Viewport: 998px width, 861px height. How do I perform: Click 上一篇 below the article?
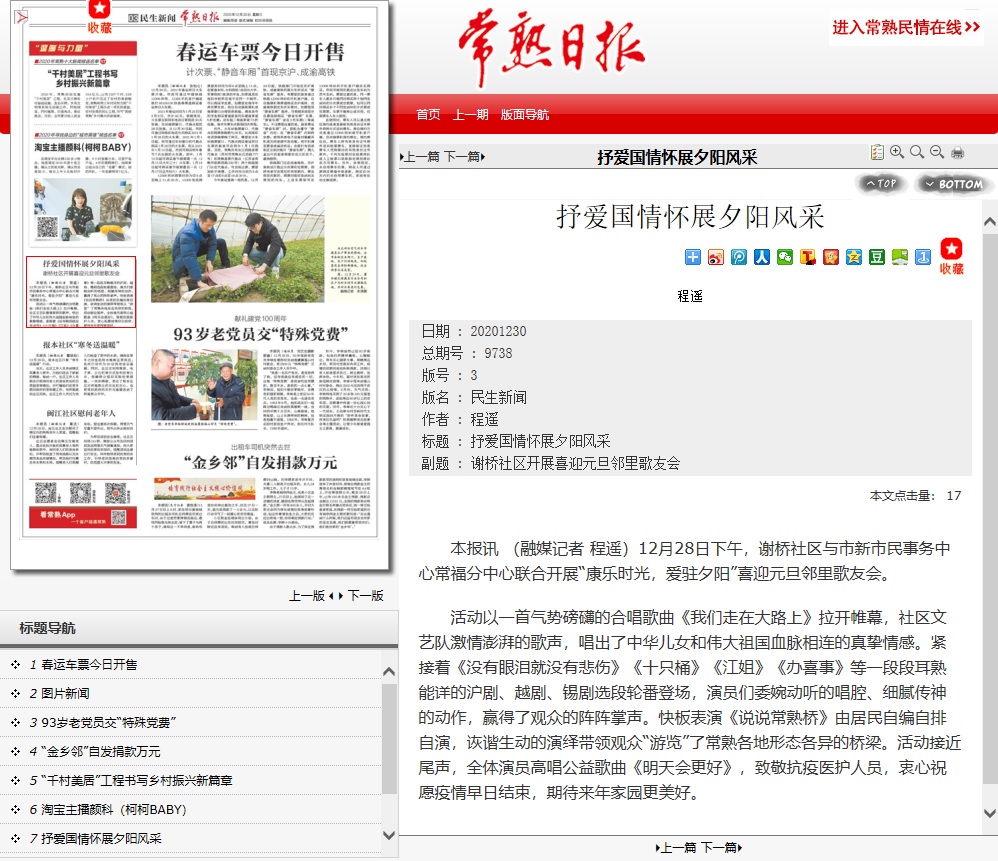676,848
